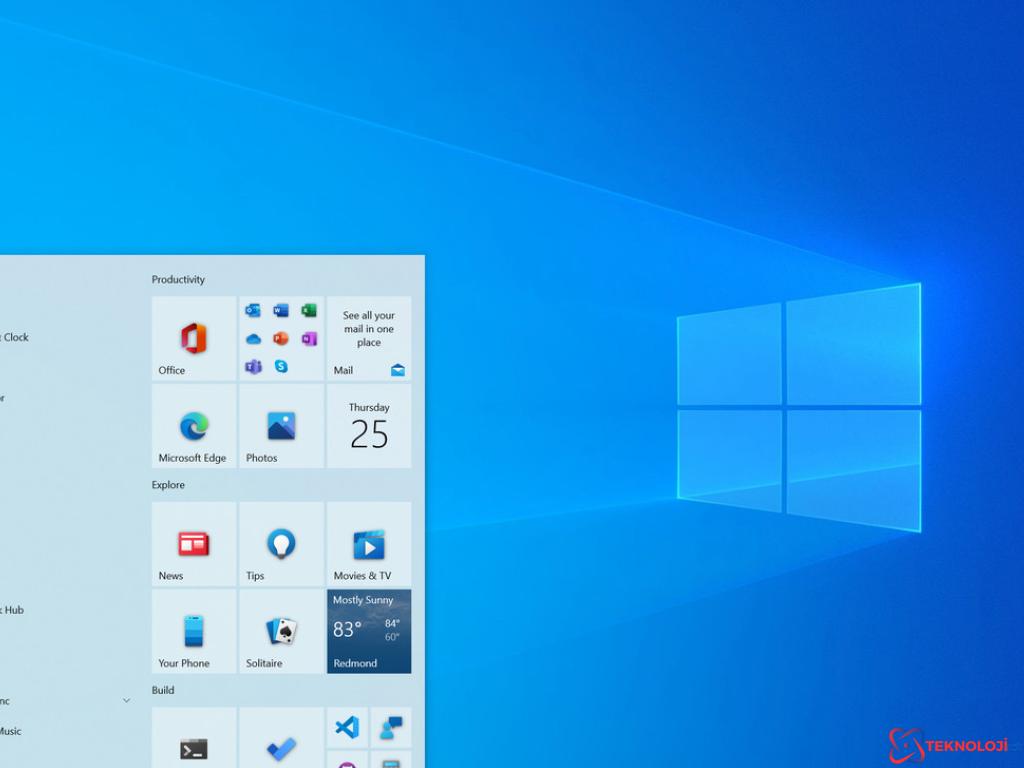The image size is (1024, 768).
Task: Open the News app tile
Action: click(194, 544)
